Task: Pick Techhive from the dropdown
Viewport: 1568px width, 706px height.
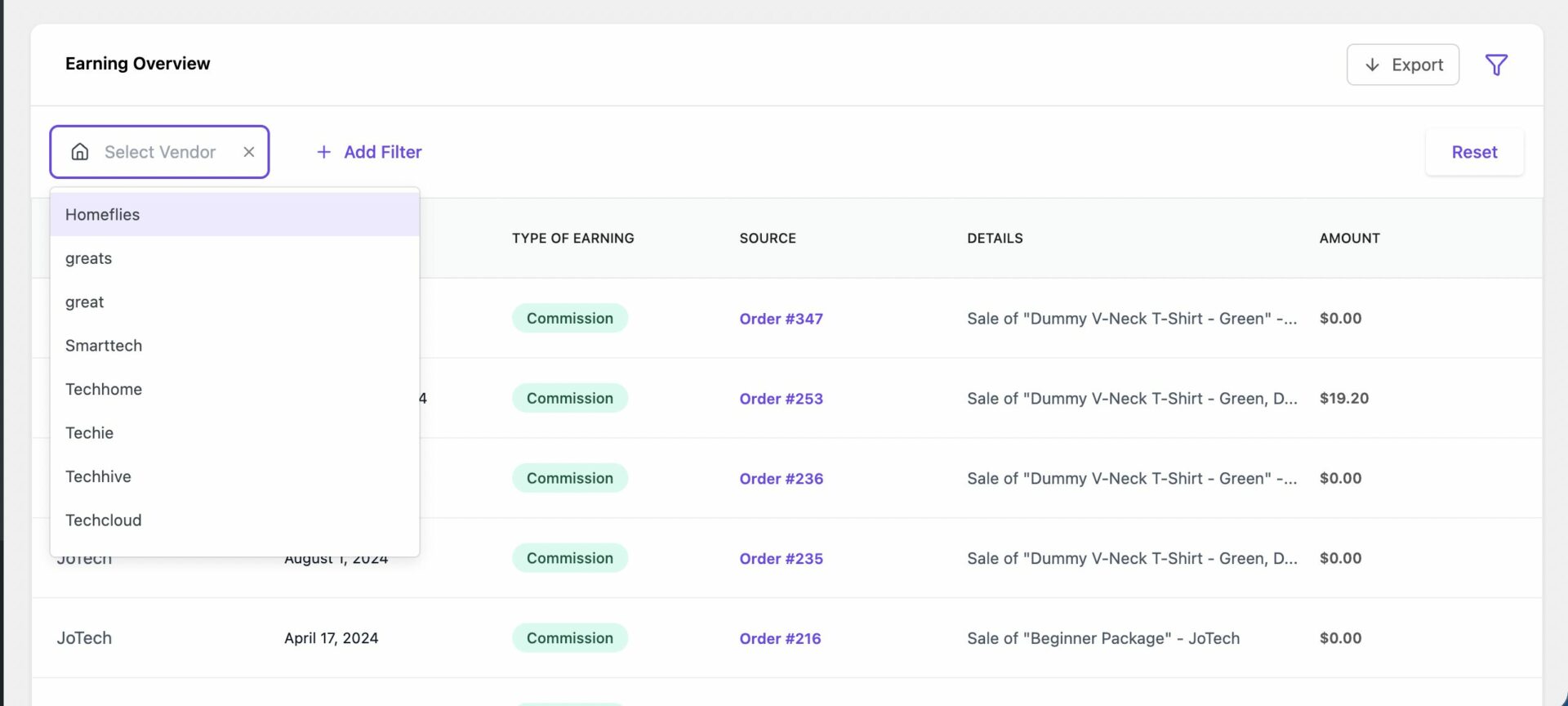Action: pos(234,477)
